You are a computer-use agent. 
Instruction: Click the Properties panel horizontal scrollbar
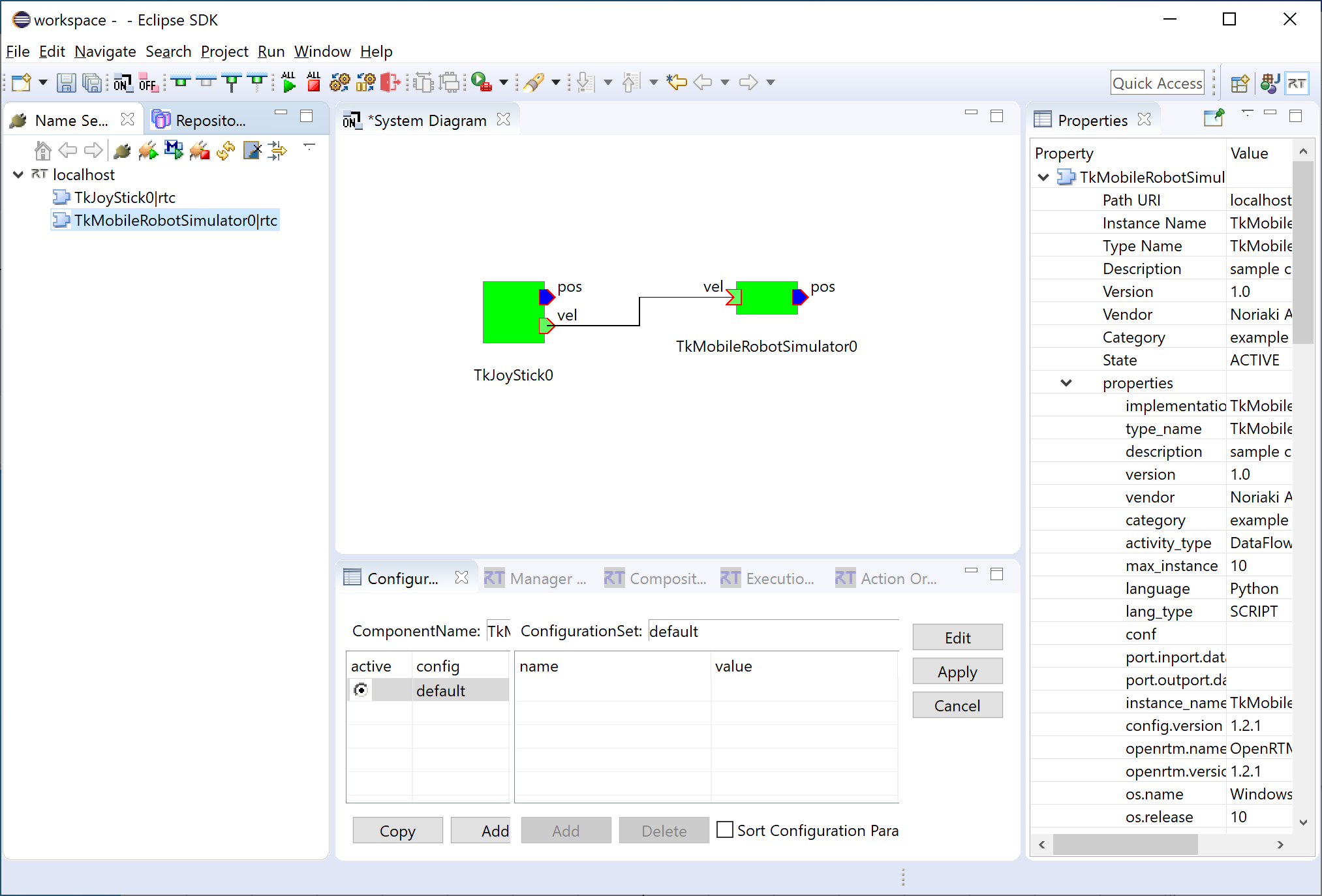(1125, 844)
